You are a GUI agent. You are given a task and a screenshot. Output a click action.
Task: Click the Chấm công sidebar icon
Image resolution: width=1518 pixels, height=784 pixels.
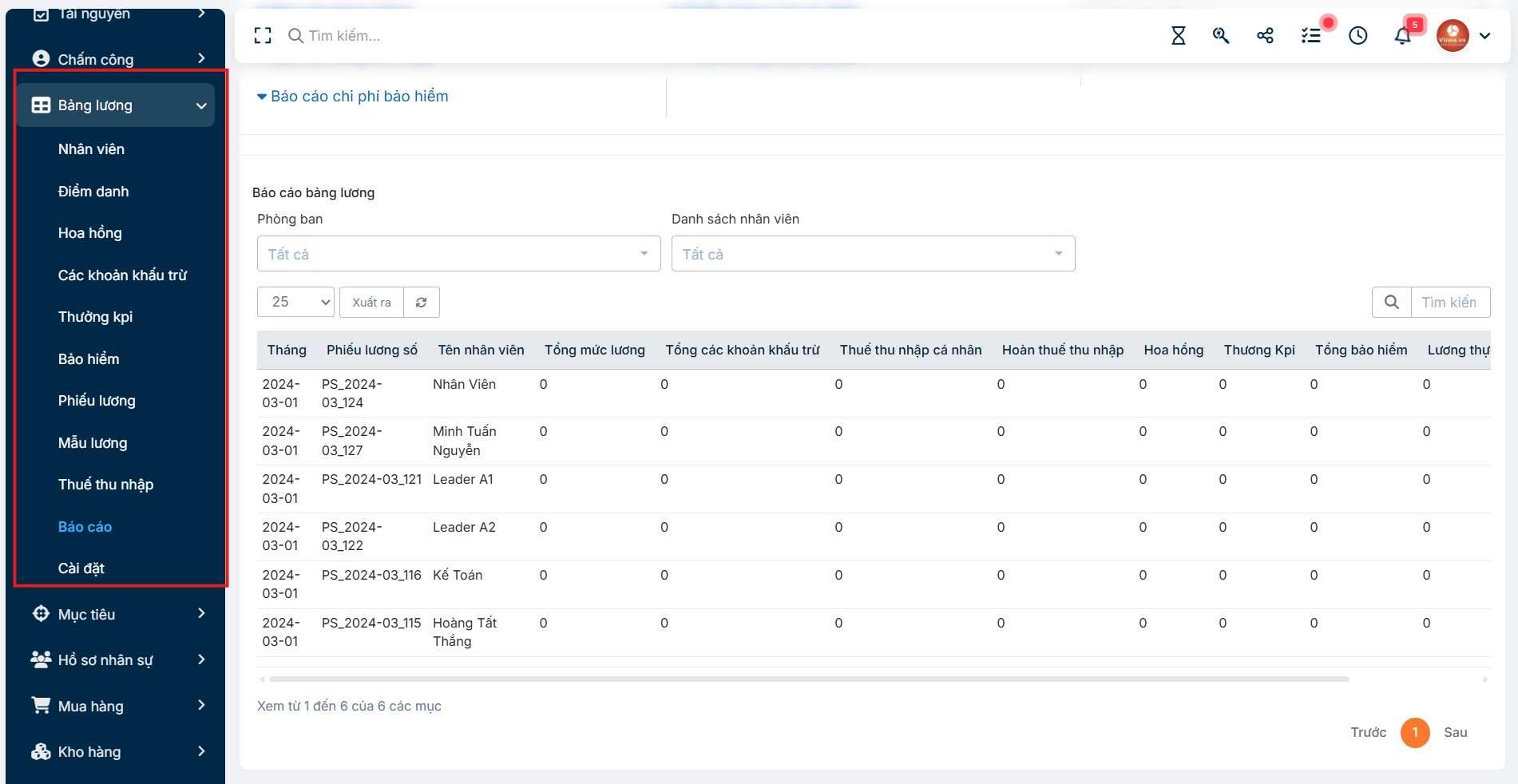[x=41, y=58]
